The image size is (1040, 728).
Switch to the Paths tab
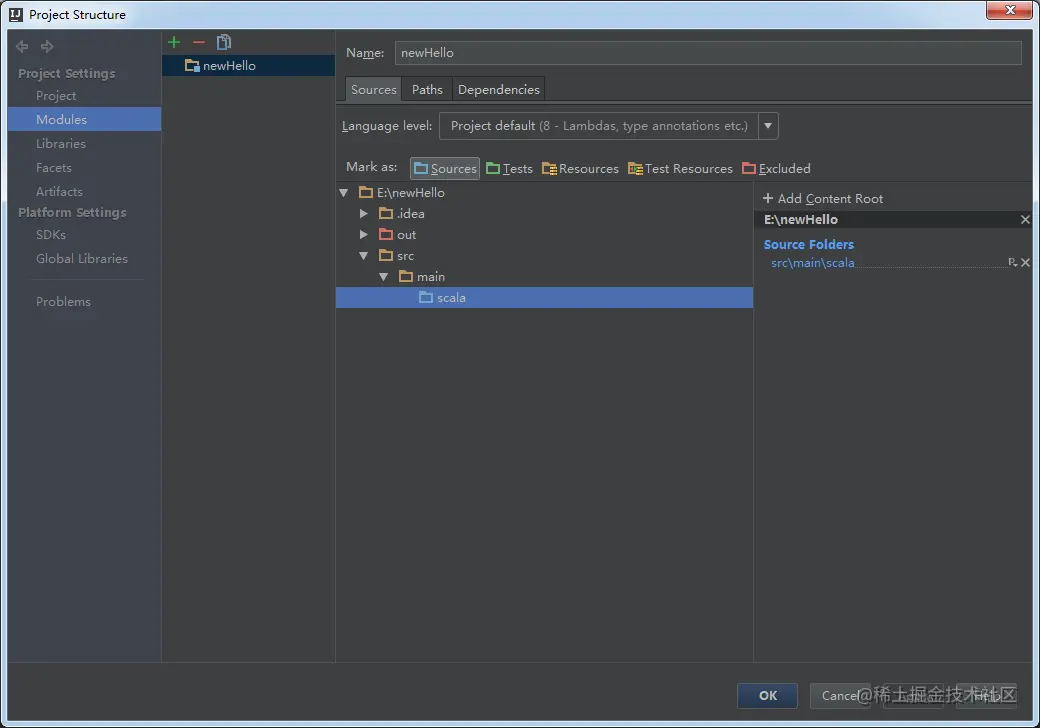427,90
